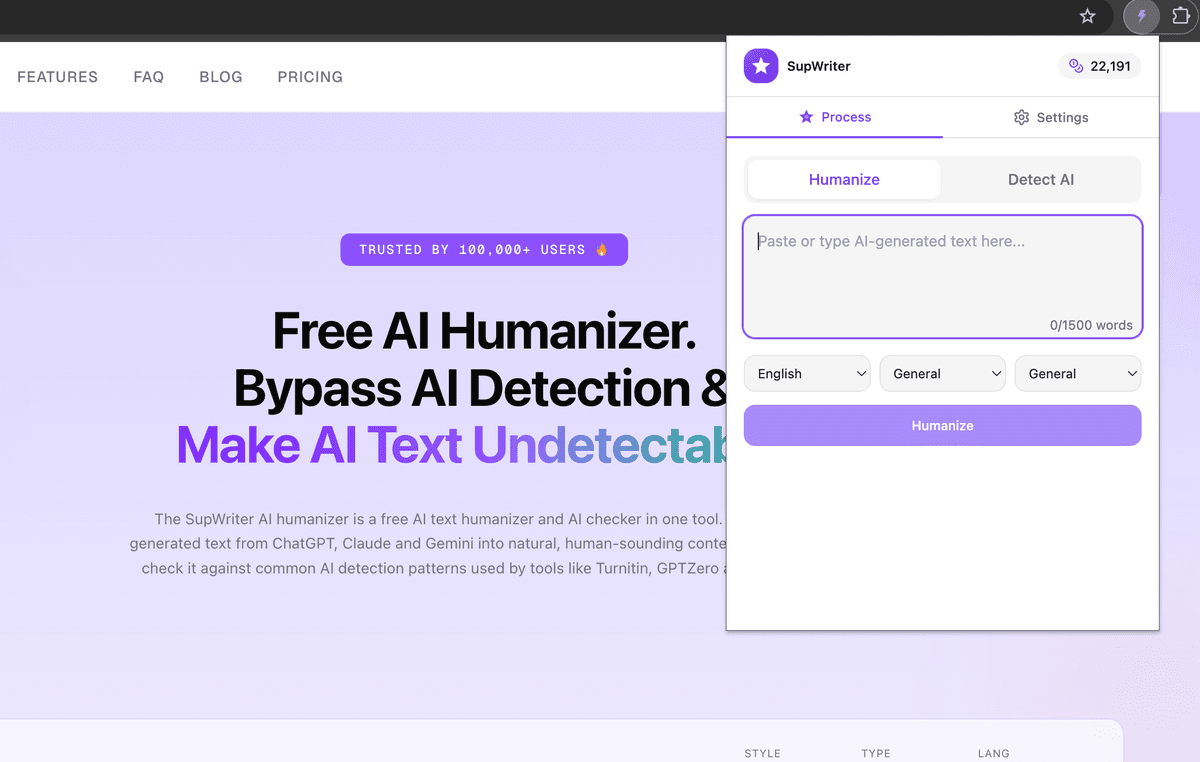Open the SupWriter lightning extension icon
Image resolution: width=1200 pixels, height=762 pixels.
coord(1141,17)
